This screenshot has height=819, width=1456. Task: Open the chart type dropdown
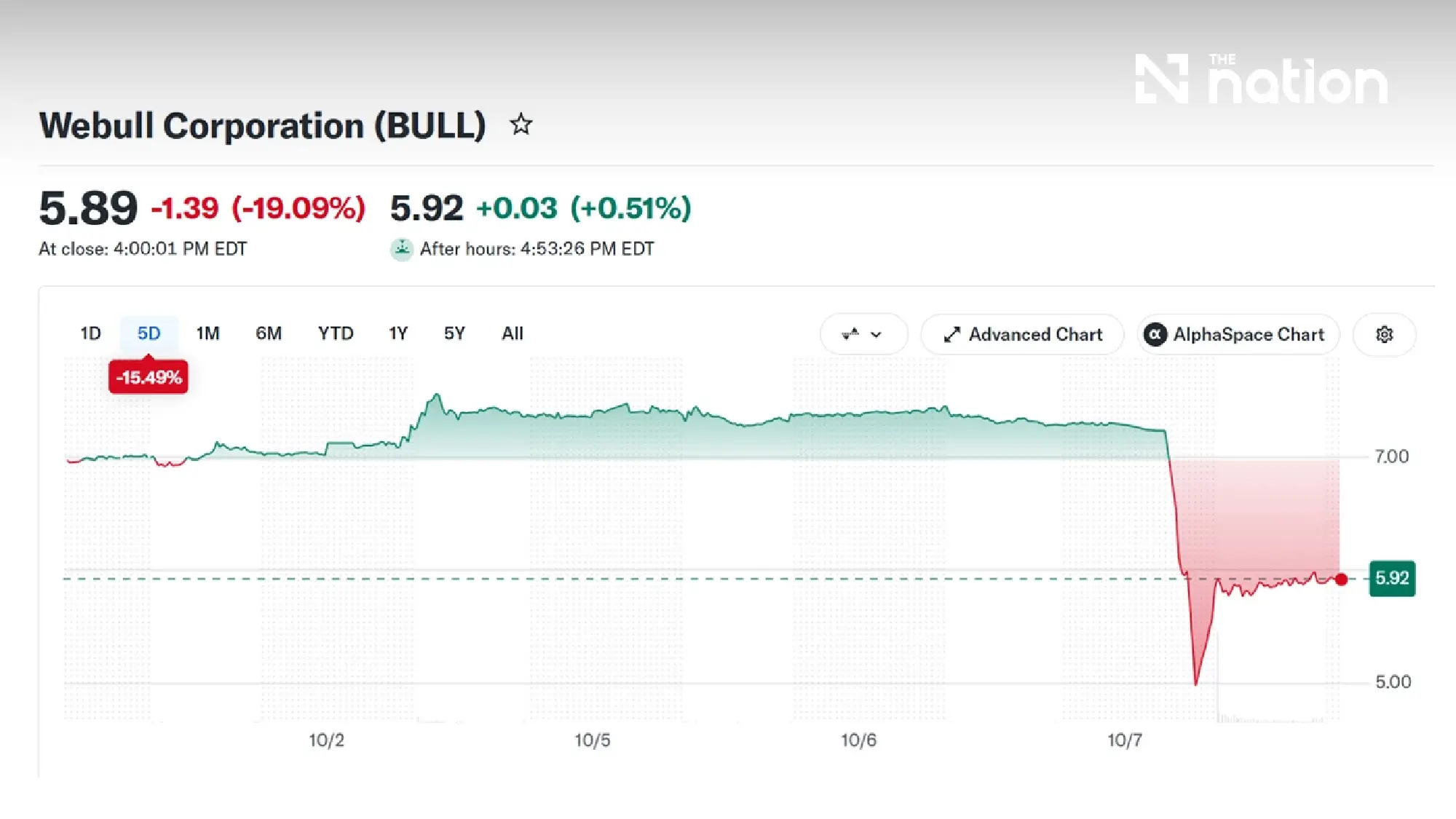(x=863, y=334)
